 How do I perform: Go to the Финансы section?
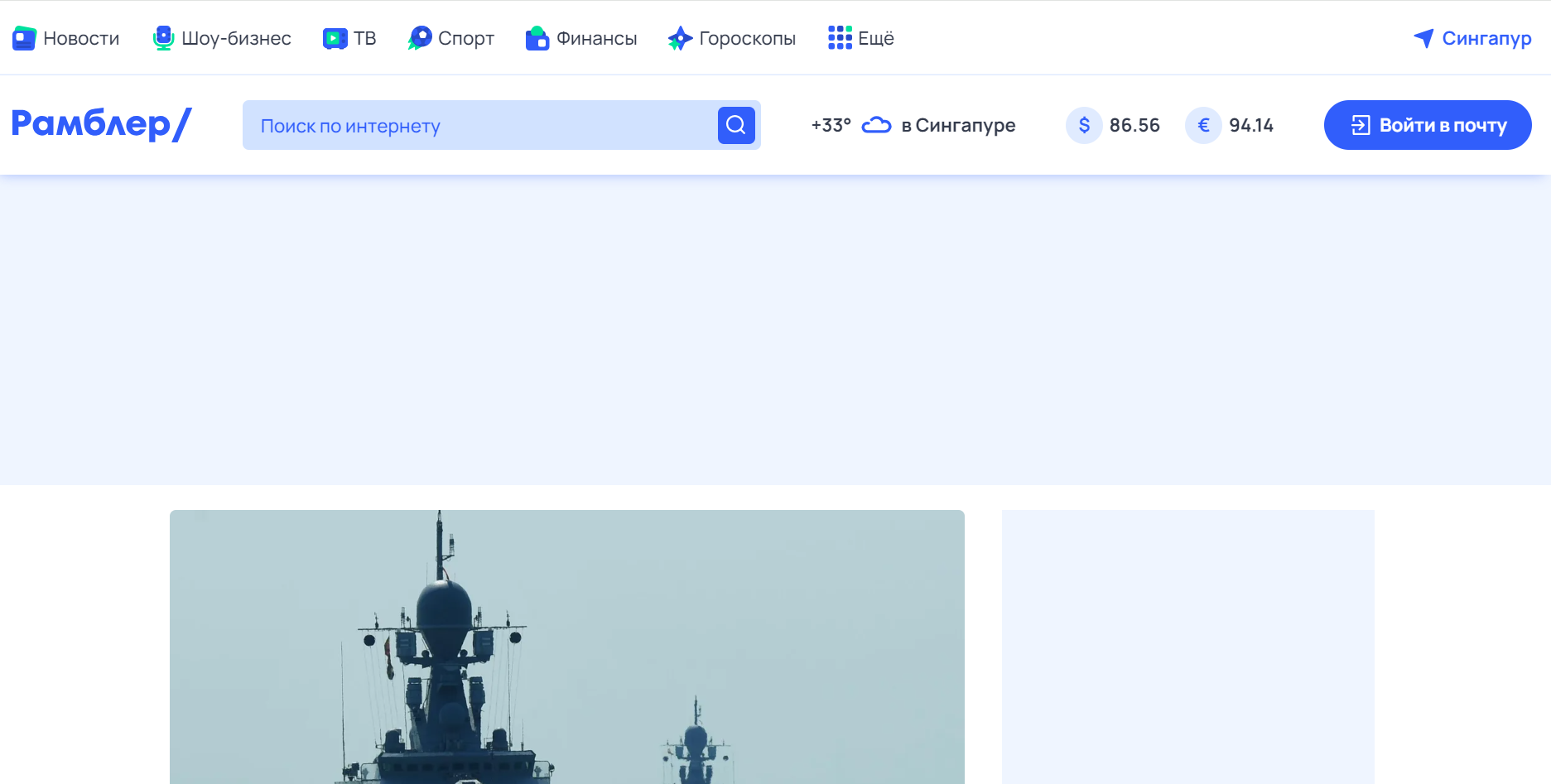(x=581, y=38)
